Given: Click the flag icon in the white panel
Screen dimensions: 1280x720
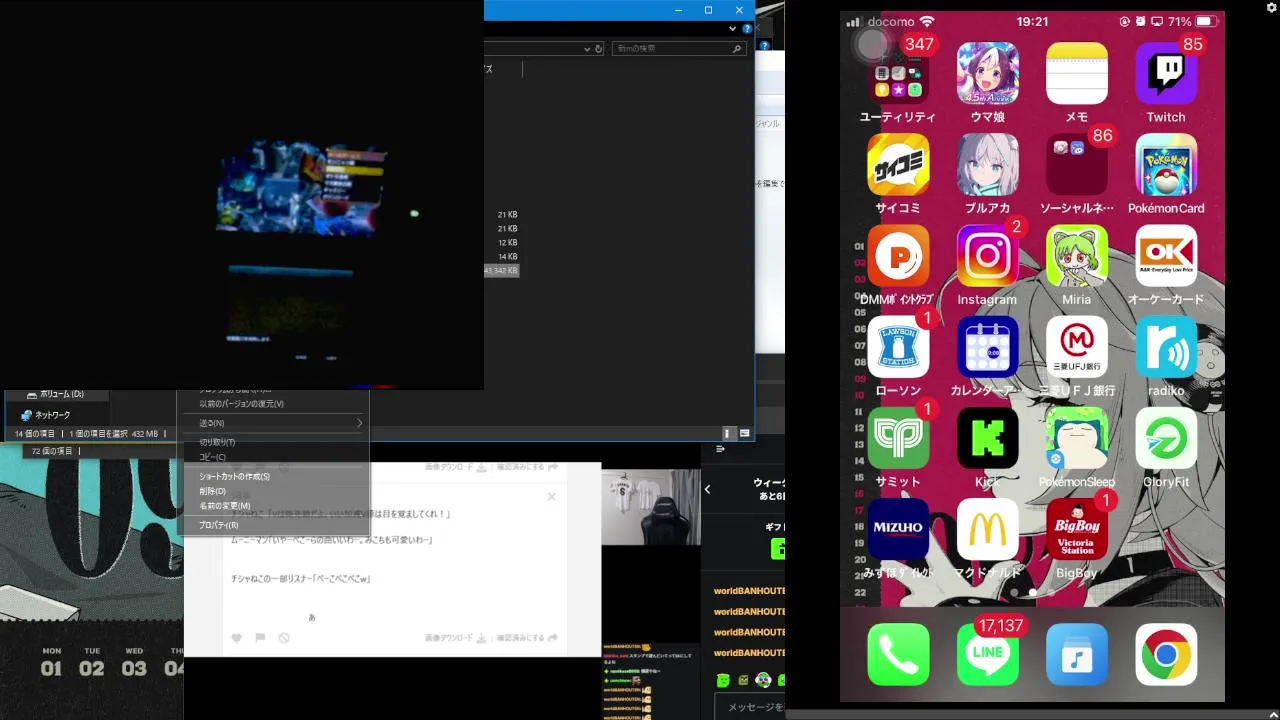Looking at the screenshot, I should pos(260,638).
